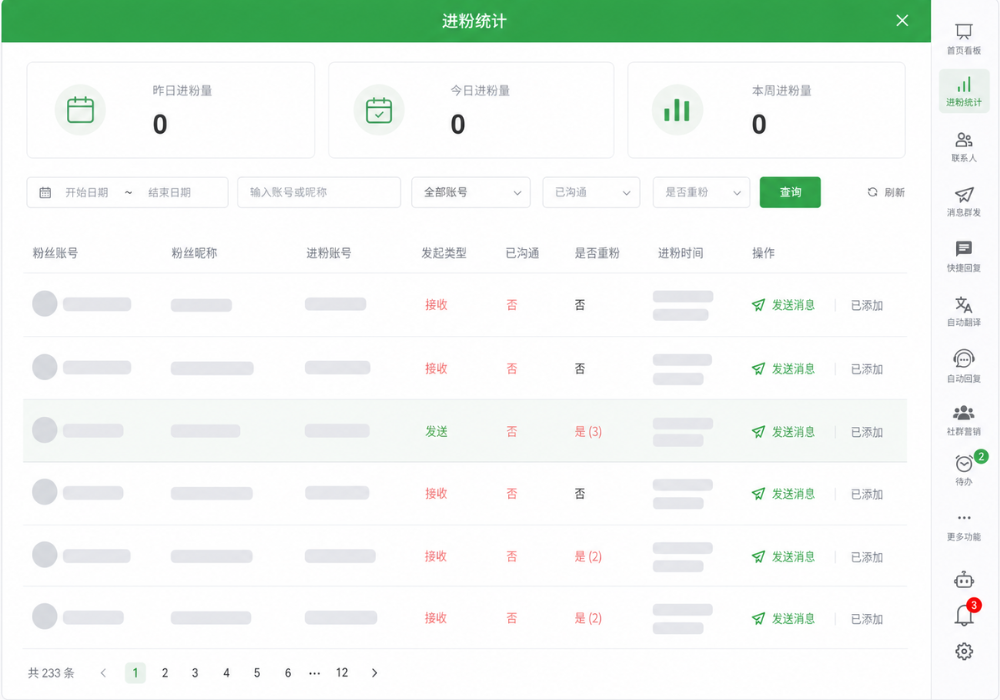
Task: Focus the 输入账号或昵称 search input
Action: 319,193
